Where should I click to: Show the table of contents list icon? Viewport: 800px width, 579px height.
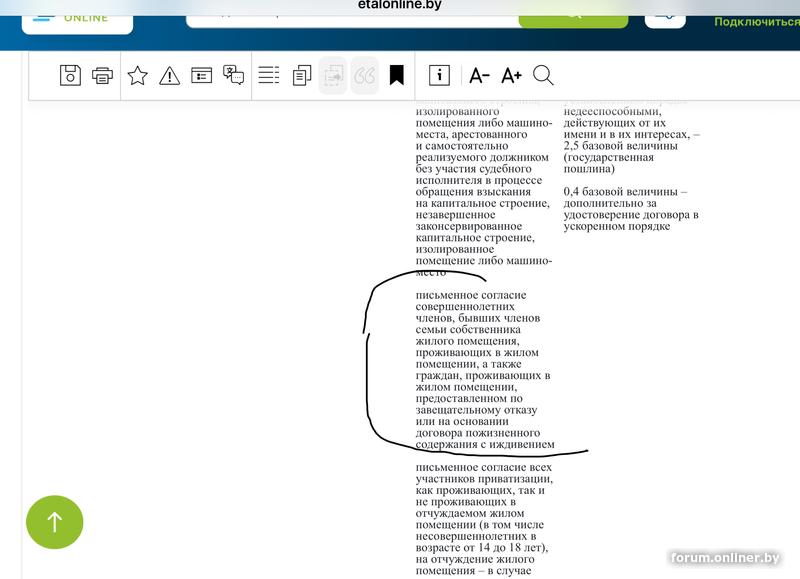pyautogui.click(x=269, y=75)
